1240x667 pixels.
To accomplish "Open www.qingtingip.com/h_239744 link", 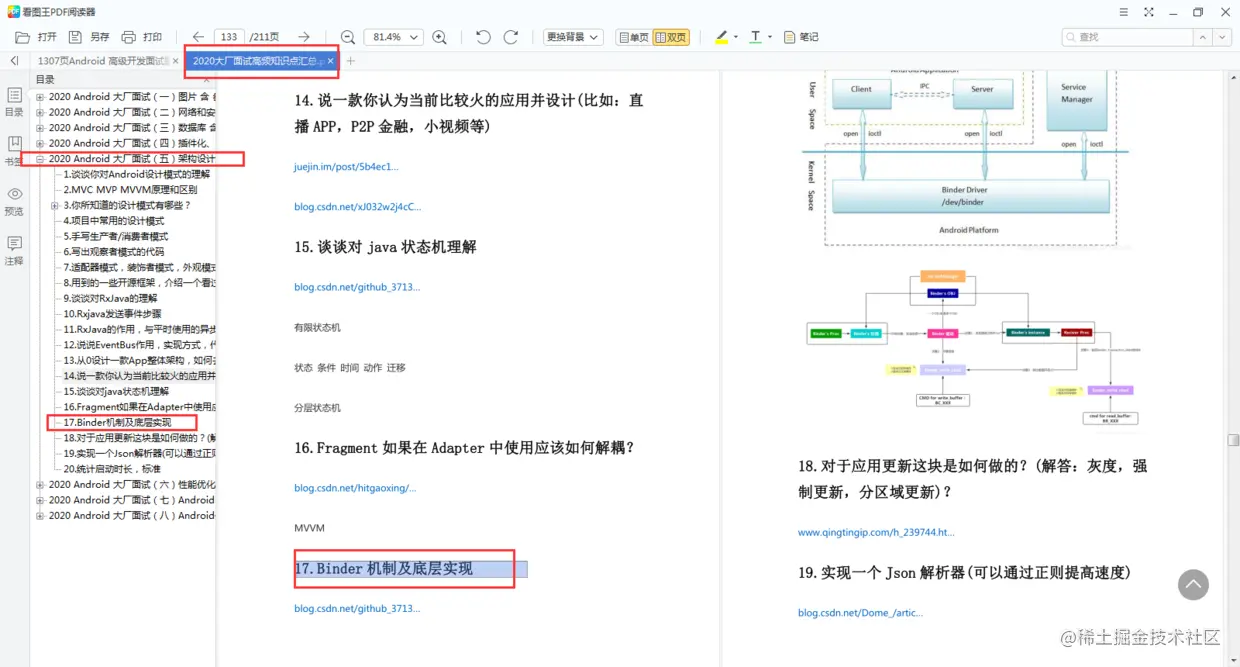I will pos(876,533).
